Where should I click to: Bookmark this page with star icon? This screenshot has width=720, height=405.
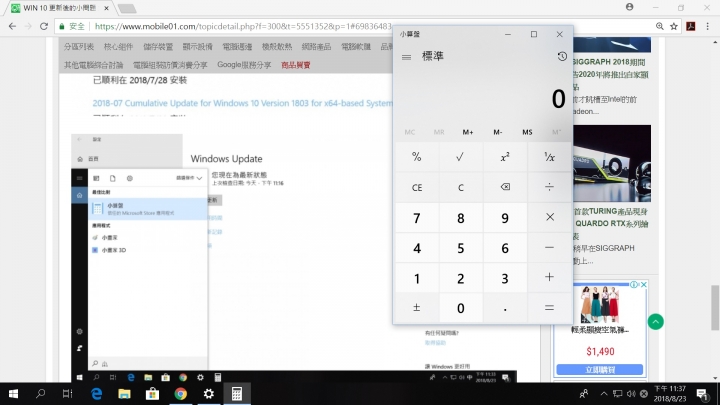pyautogui.click(x=674, y=26)
